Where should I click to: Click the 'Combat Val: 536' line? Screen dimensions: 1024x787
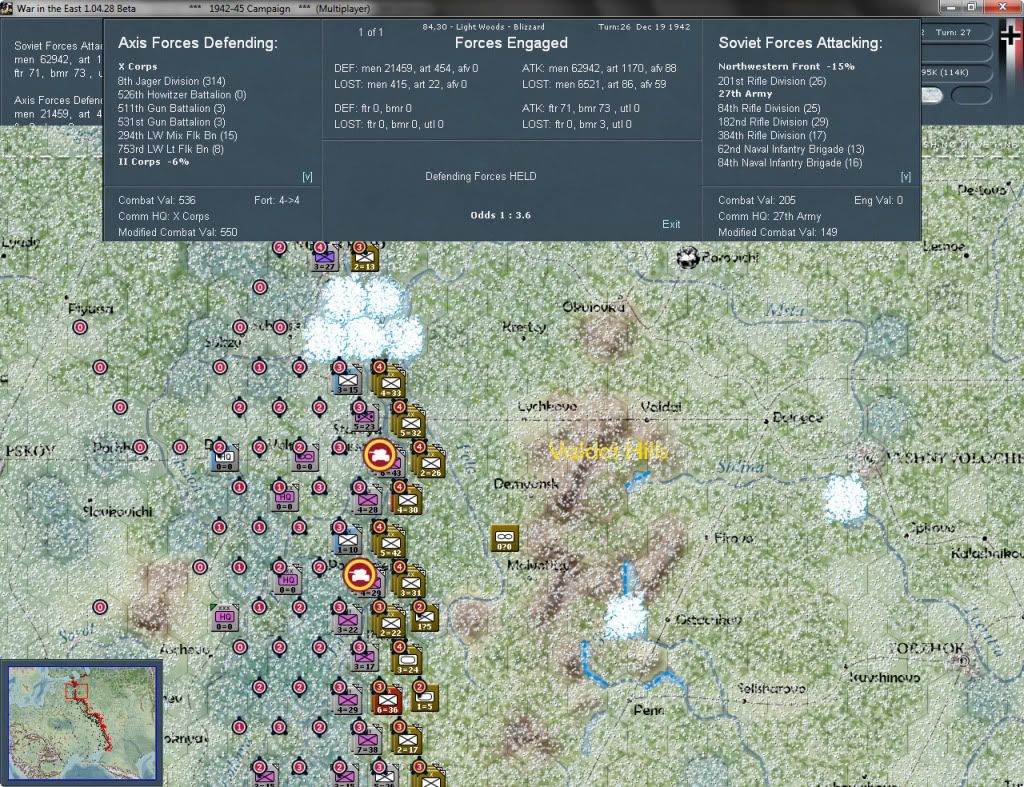157,201
